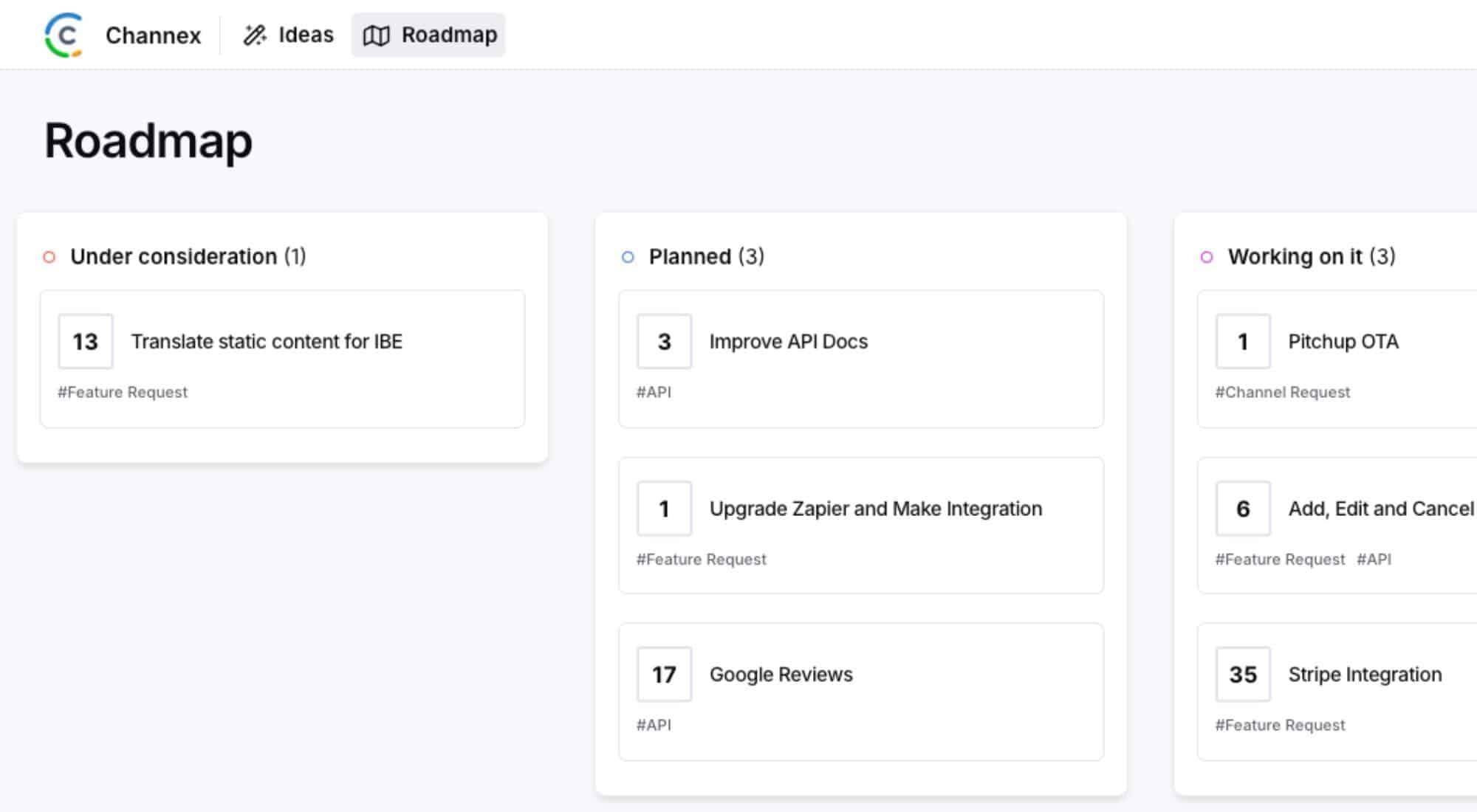Viewport: 1477px width, 812px height.
Task: Open the Upgrade Zapier and Make Integration card
Action: (x=875, y=509)
